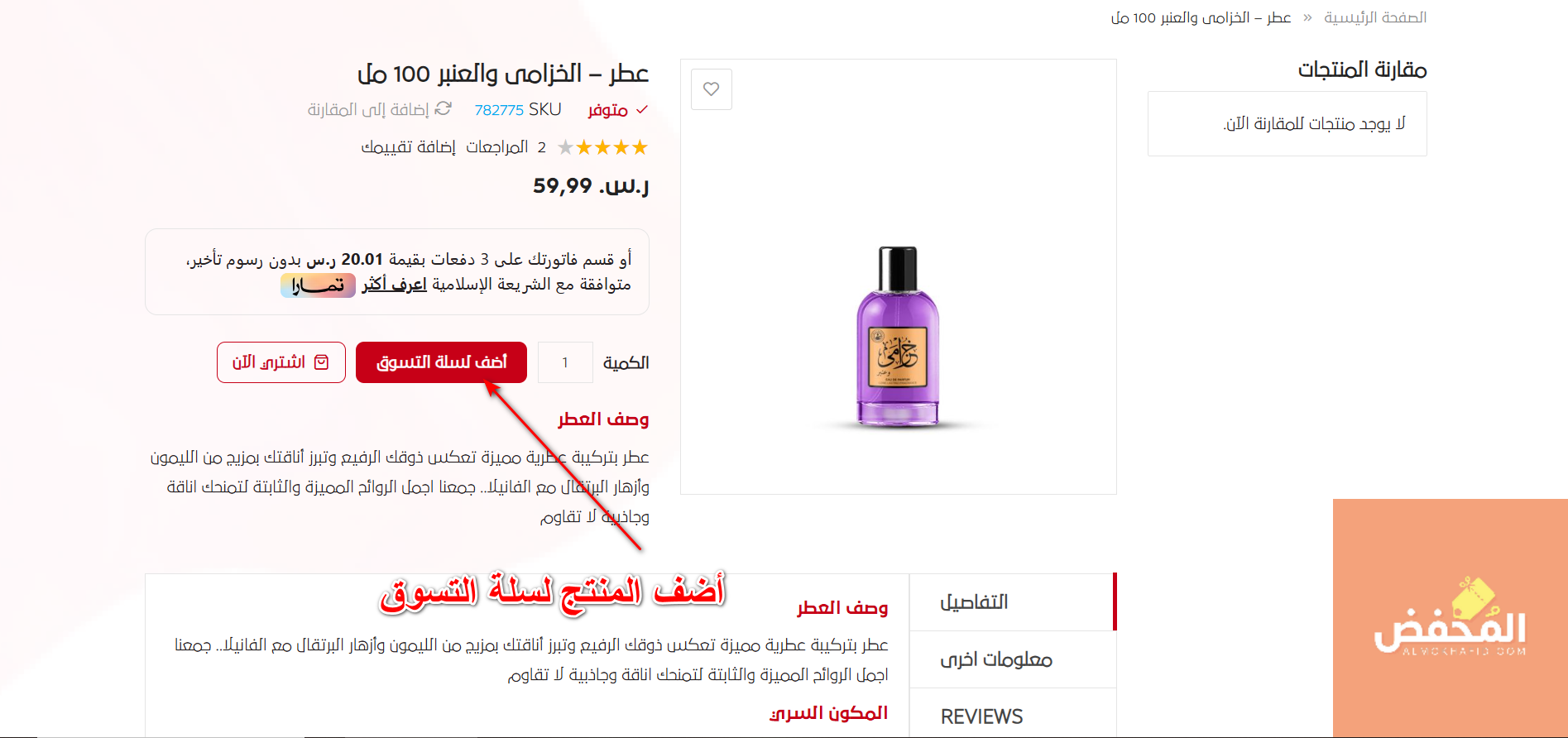
Task: Click the اشتري الآن buy now button
Action: point(281,362)
